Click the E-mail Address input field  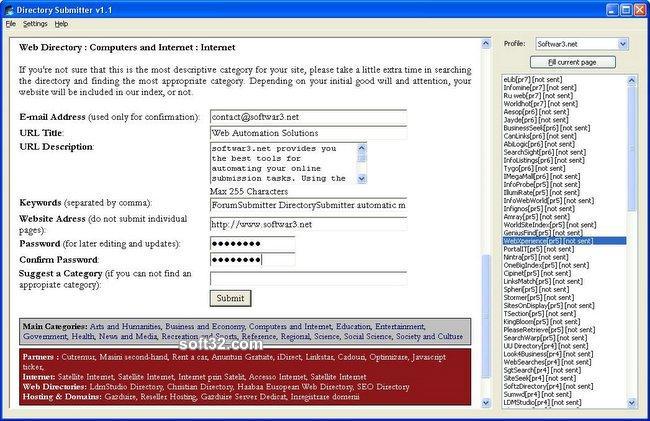(308, 117)
